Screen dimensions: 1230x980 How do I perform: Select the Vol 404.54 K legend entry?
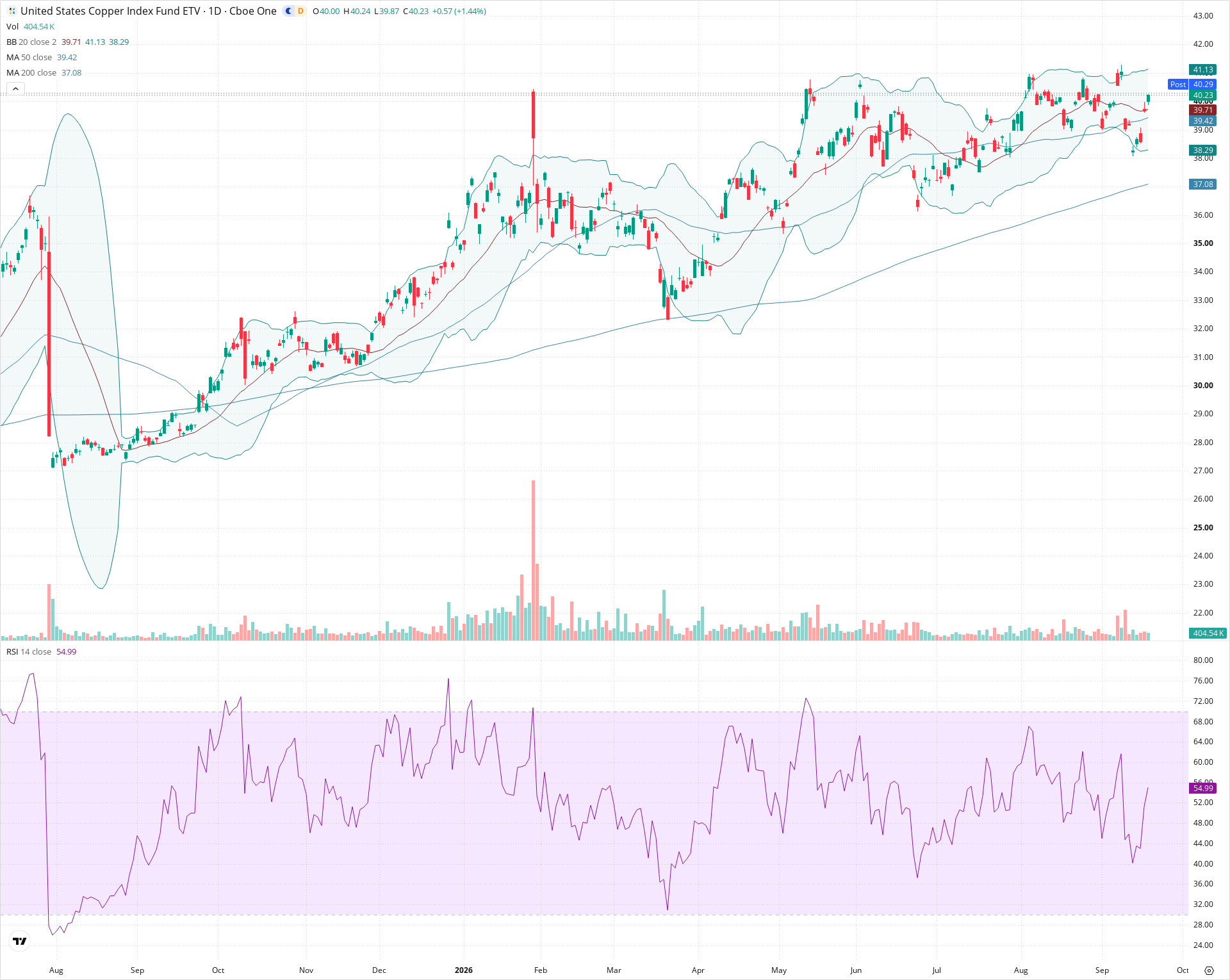point(30,27)
